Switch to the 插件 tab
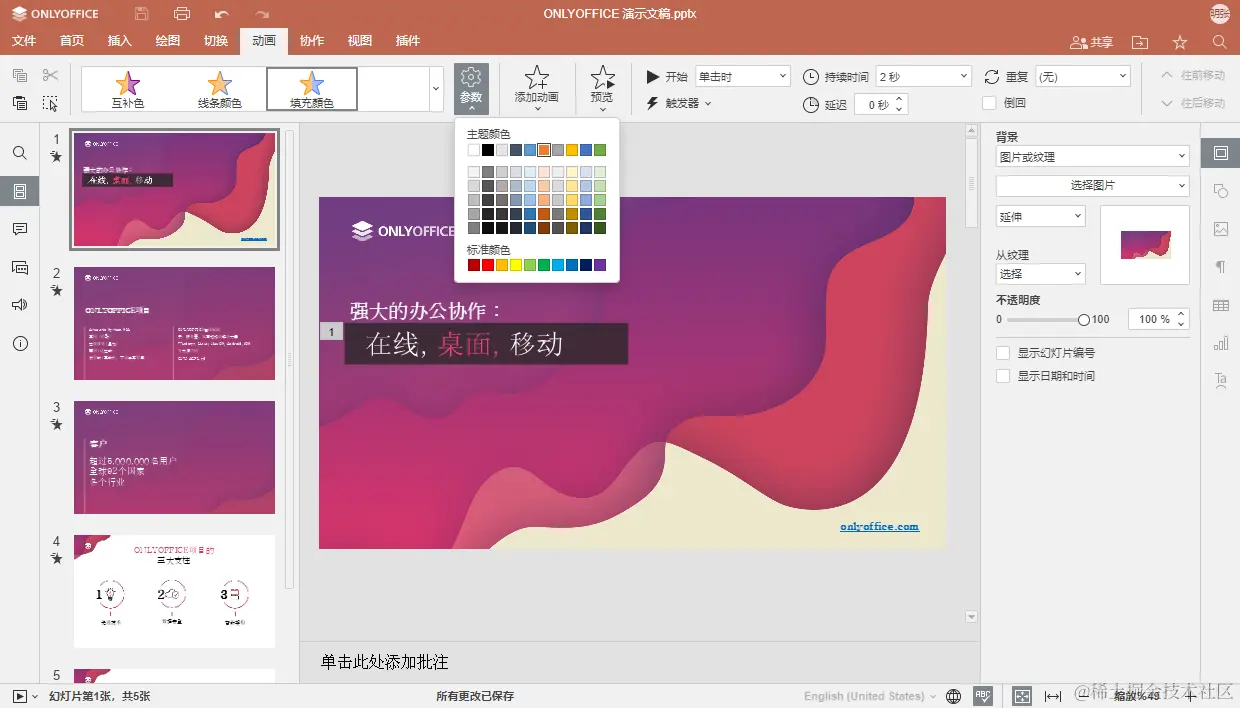The height and width of the screenshot is (708, 1240). 408,42
